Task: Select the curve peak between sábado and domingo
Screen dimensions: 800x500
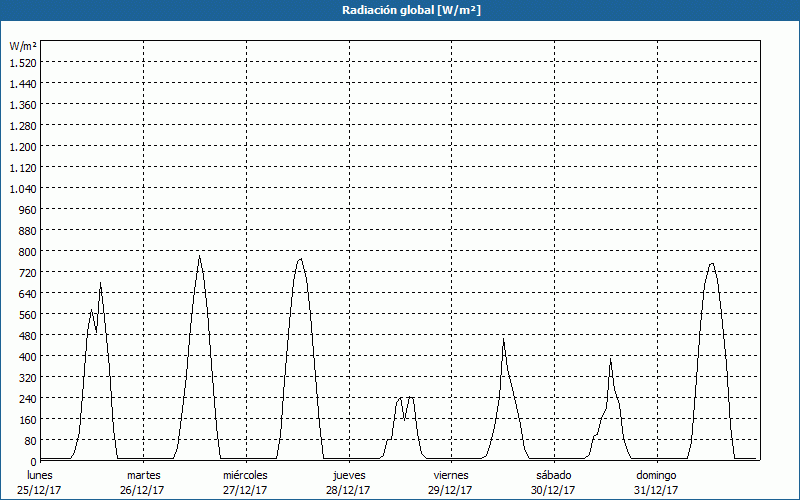Action: coord(610,359)
